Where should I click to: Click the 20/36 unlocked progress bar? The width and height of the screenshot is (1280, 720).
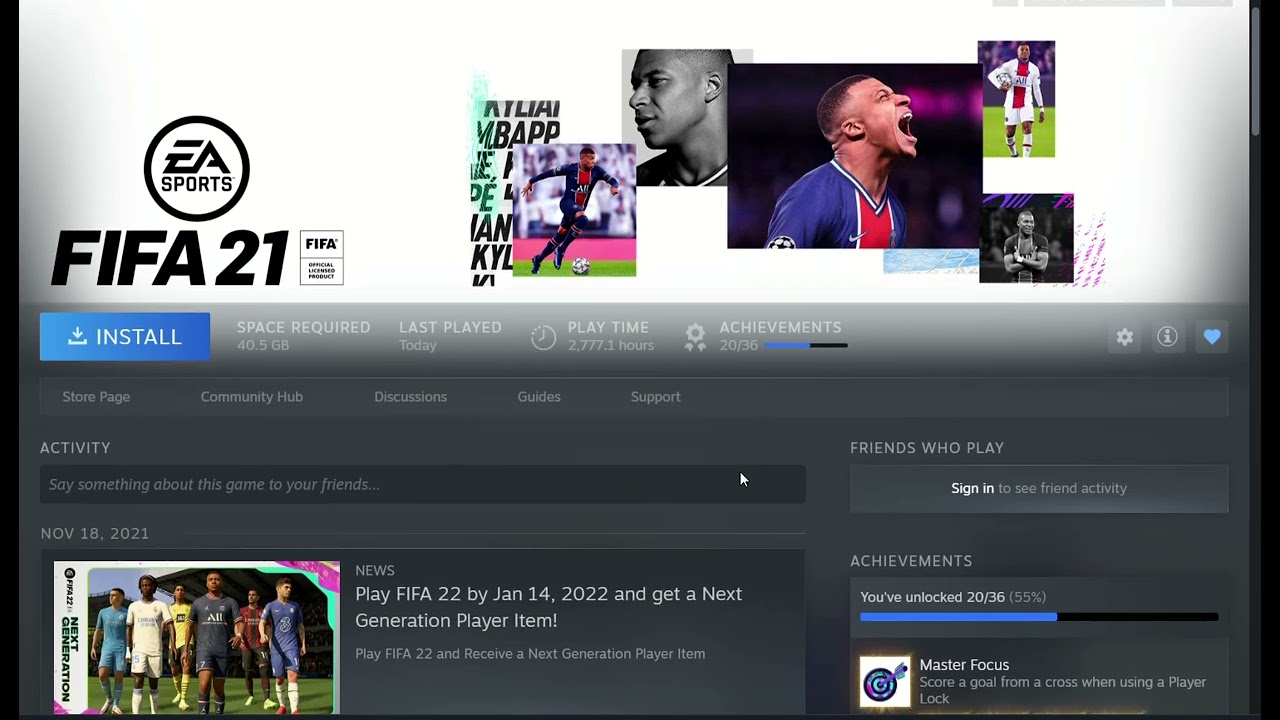pos(1039,618)
